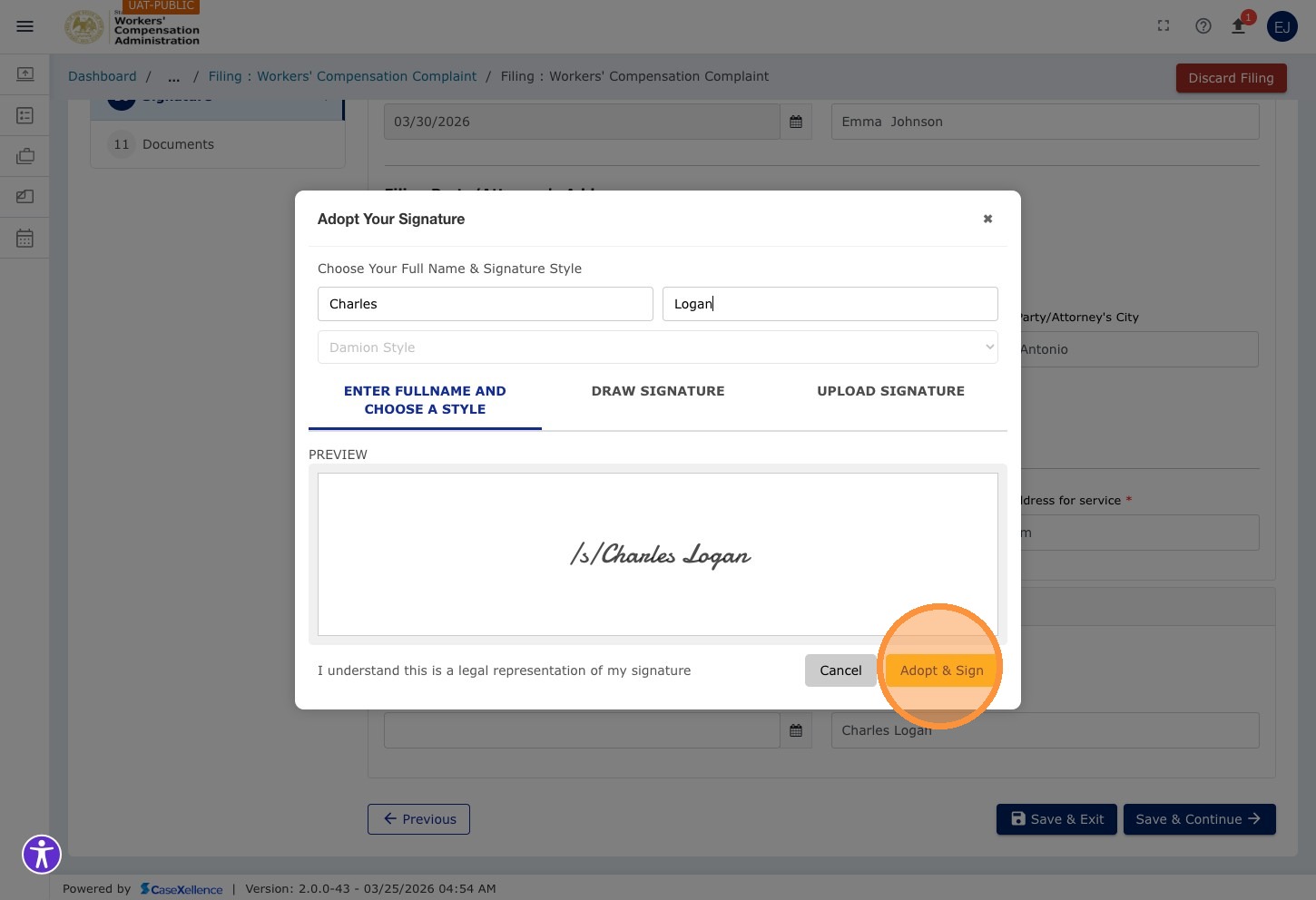
Task: Open the Dashboard breadcrumb link
Action: pyautogui.click(x=103, y=77)
